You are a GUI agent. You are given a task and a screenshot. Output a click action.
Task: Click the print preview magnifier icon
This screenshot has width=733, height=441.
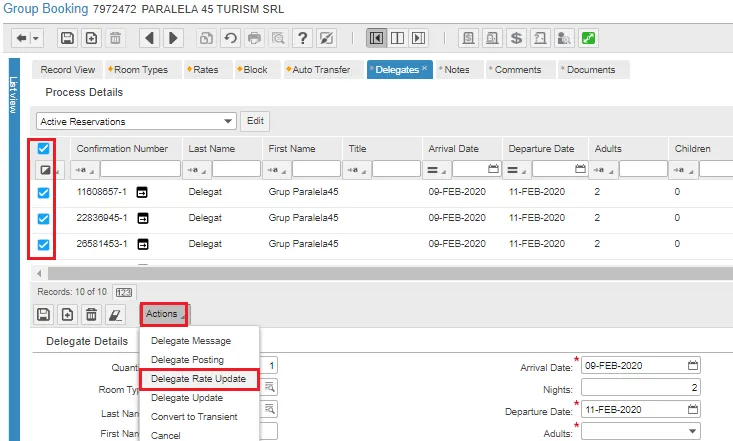tap(278, 38)
